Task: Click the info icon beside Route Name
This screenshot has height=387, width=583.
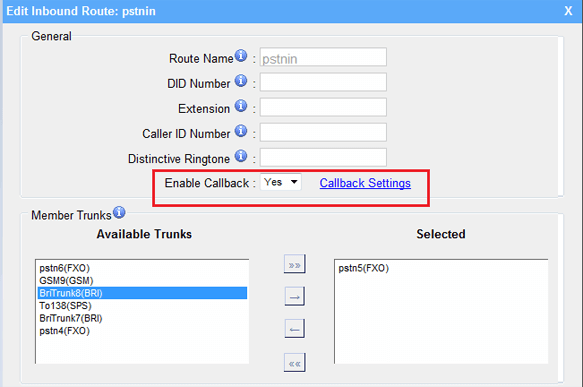Action: tap(241, 56)
